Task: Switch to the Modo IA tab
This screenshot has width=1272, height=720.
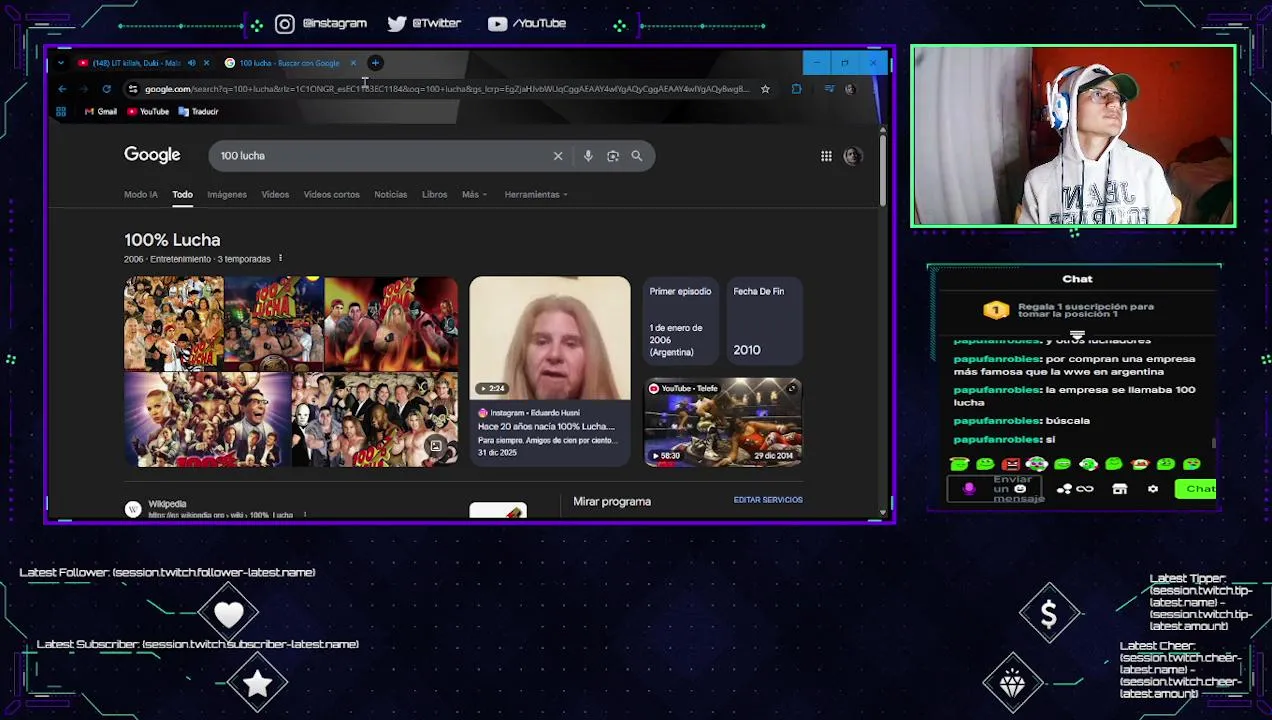Action: (141, 194)
